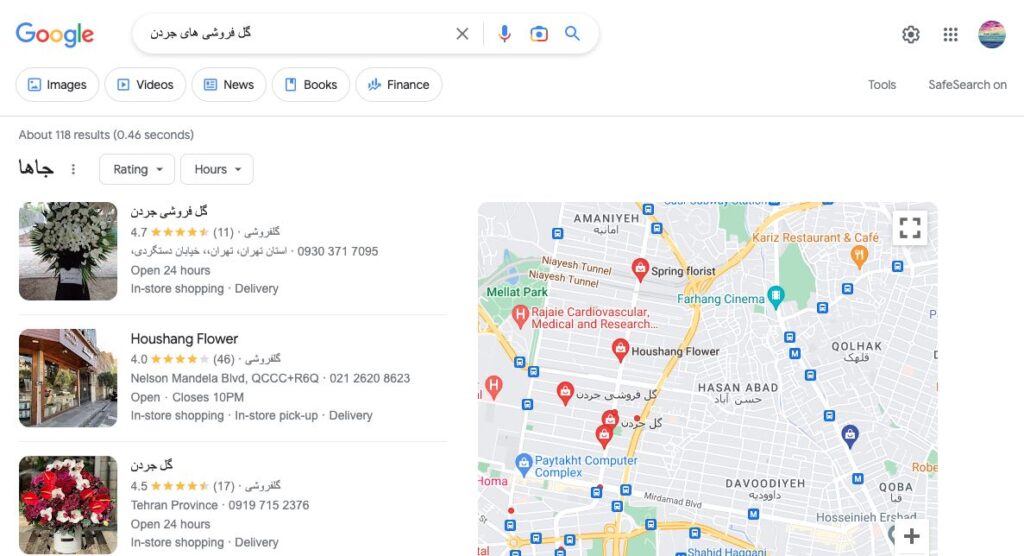This screenshot has height=556, width=1024.
Task: Click the Mellat Park map label
Action: tap(517, 292)
